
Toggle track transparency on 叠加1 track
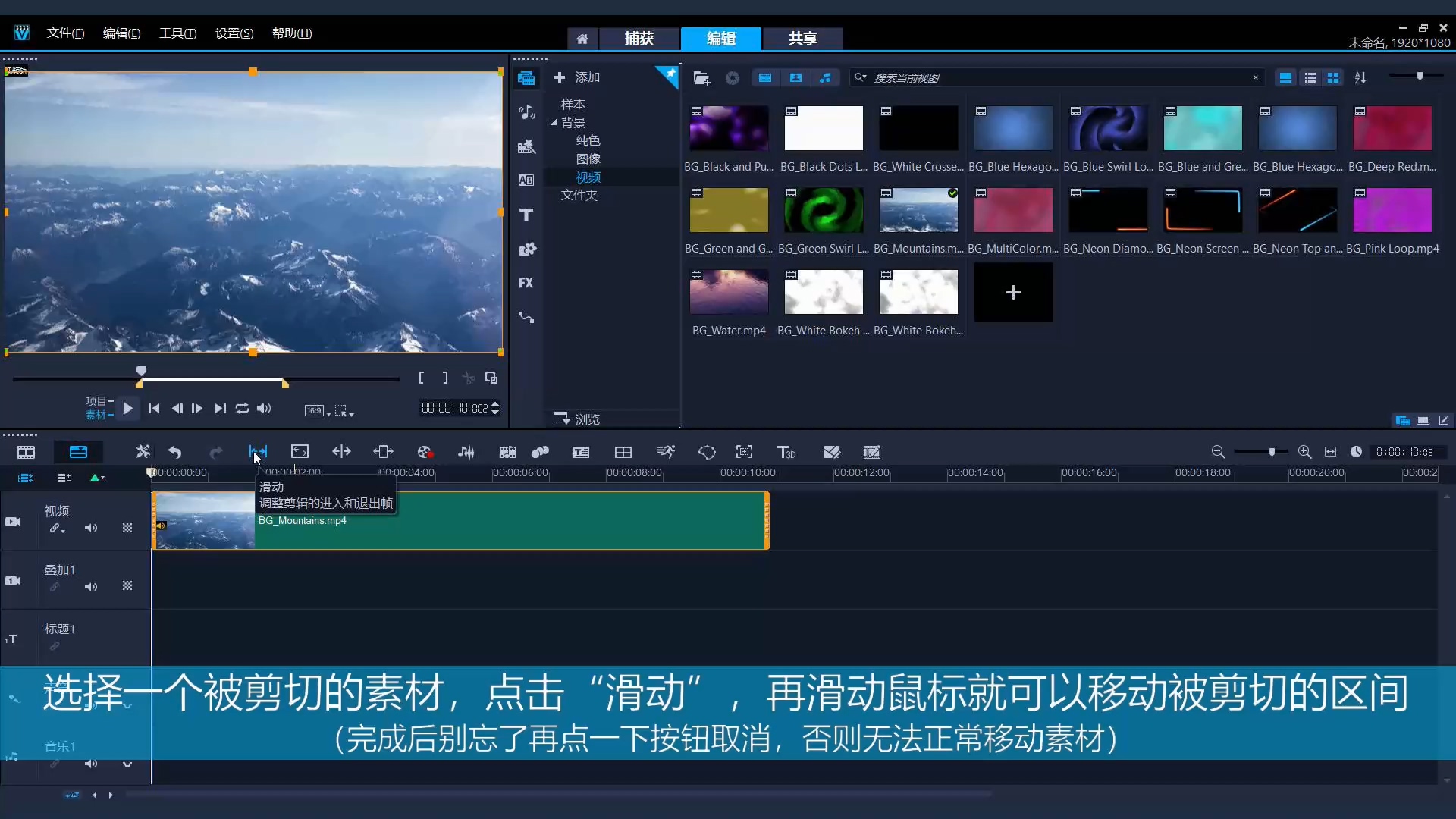127,586
